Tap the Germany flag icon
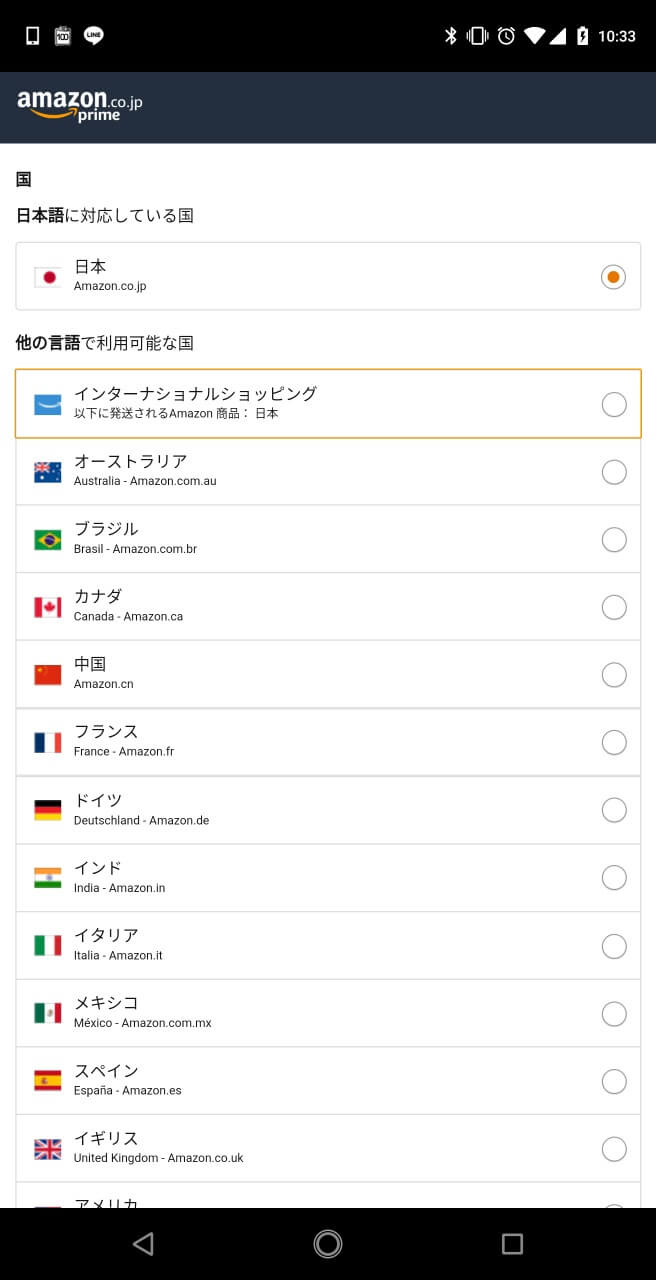Screen dimensions: 656x1280 click(47, 810)
